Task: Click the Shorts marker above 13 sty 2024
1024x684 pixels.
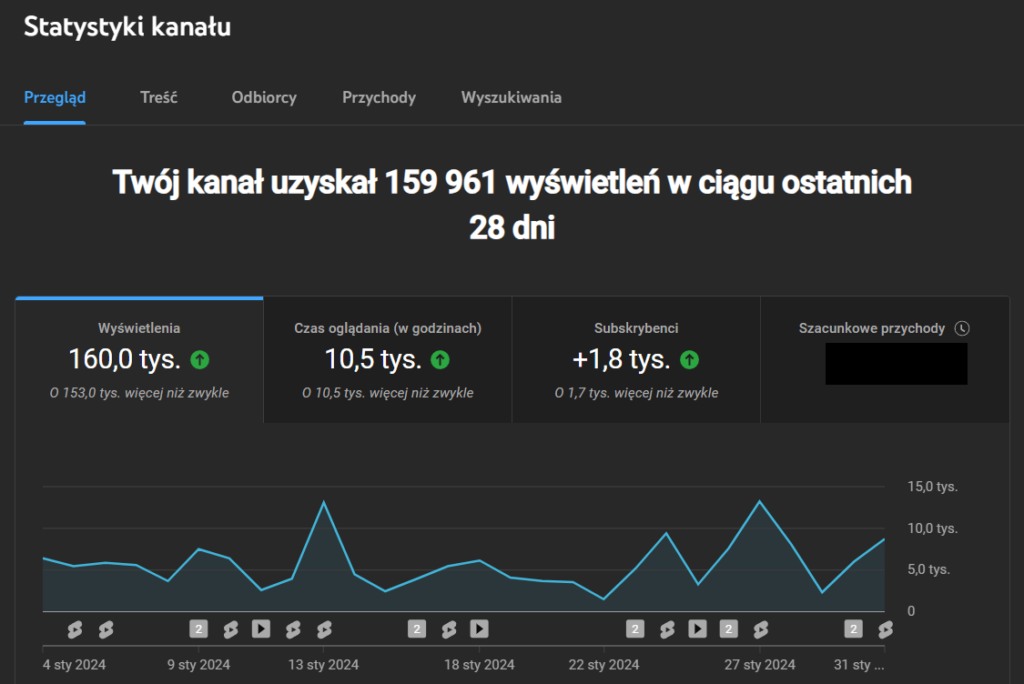Action: click(324, 629)
